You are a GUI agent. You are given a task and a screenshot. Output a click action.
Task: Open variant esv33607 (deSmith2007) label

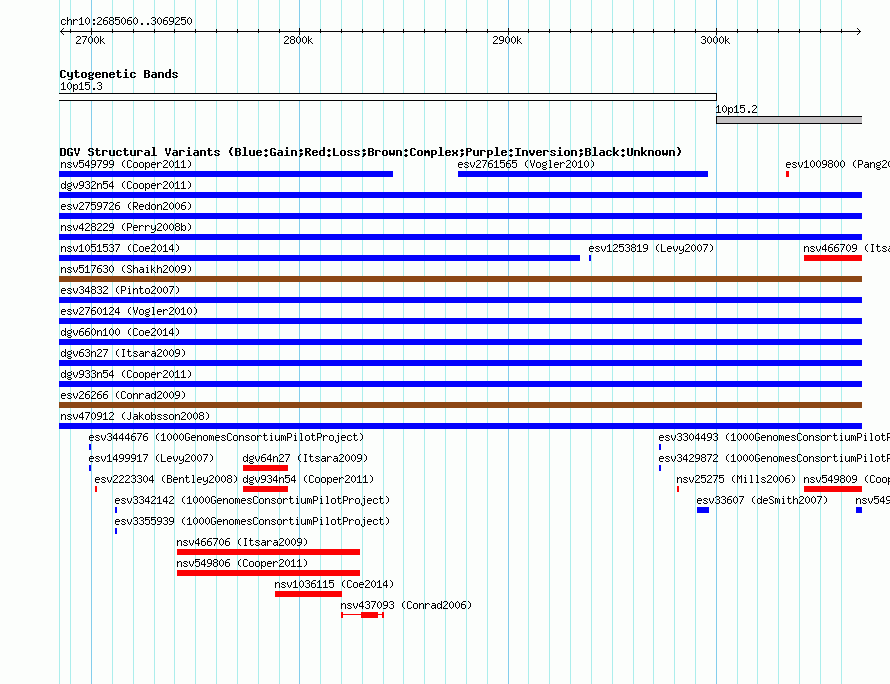[762, 500]
